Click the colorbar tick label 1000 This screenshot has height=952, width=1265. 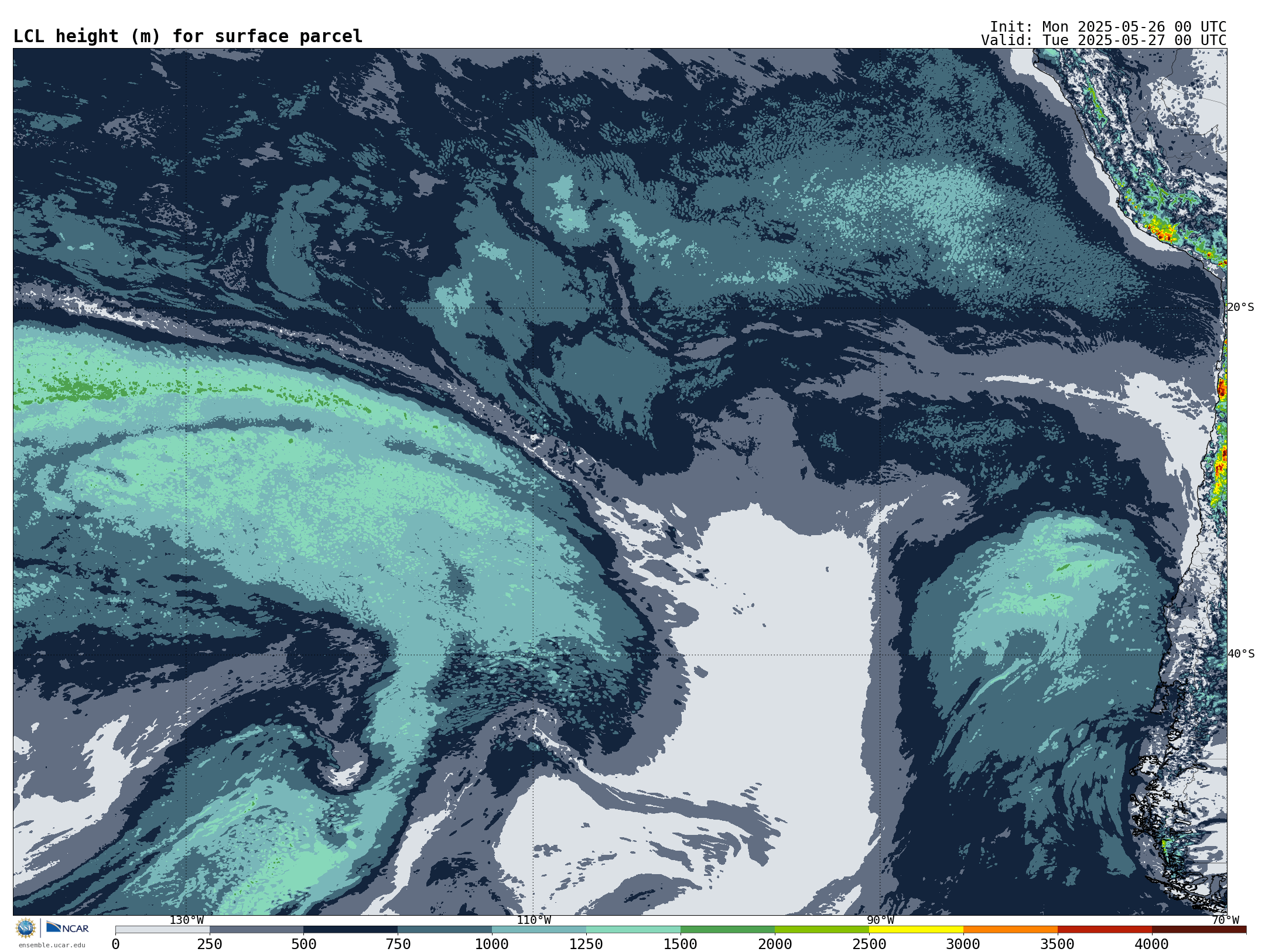point(492,944)
